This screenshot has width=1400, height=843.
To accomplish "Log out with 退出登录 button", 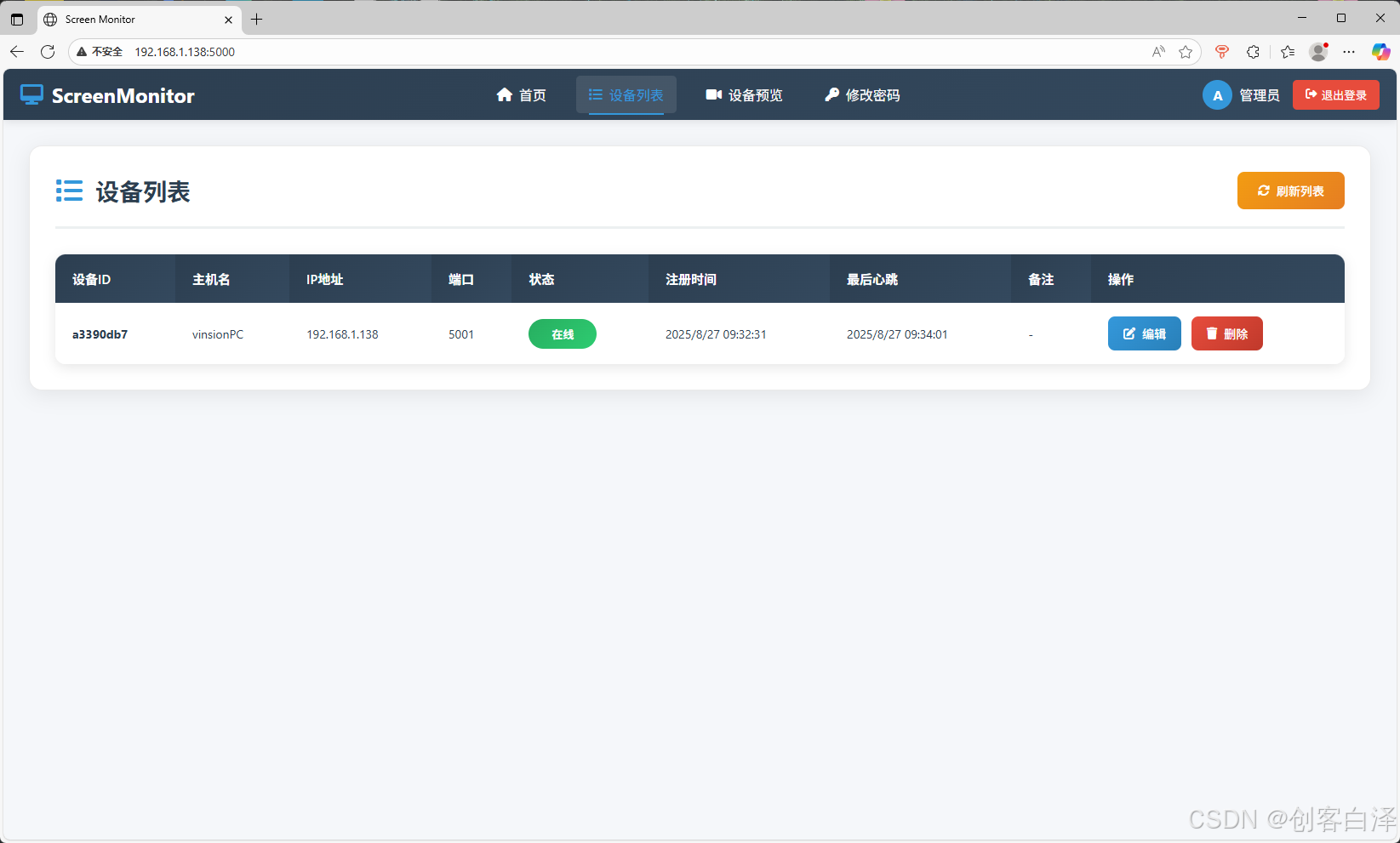I will tap(1336, 94).
